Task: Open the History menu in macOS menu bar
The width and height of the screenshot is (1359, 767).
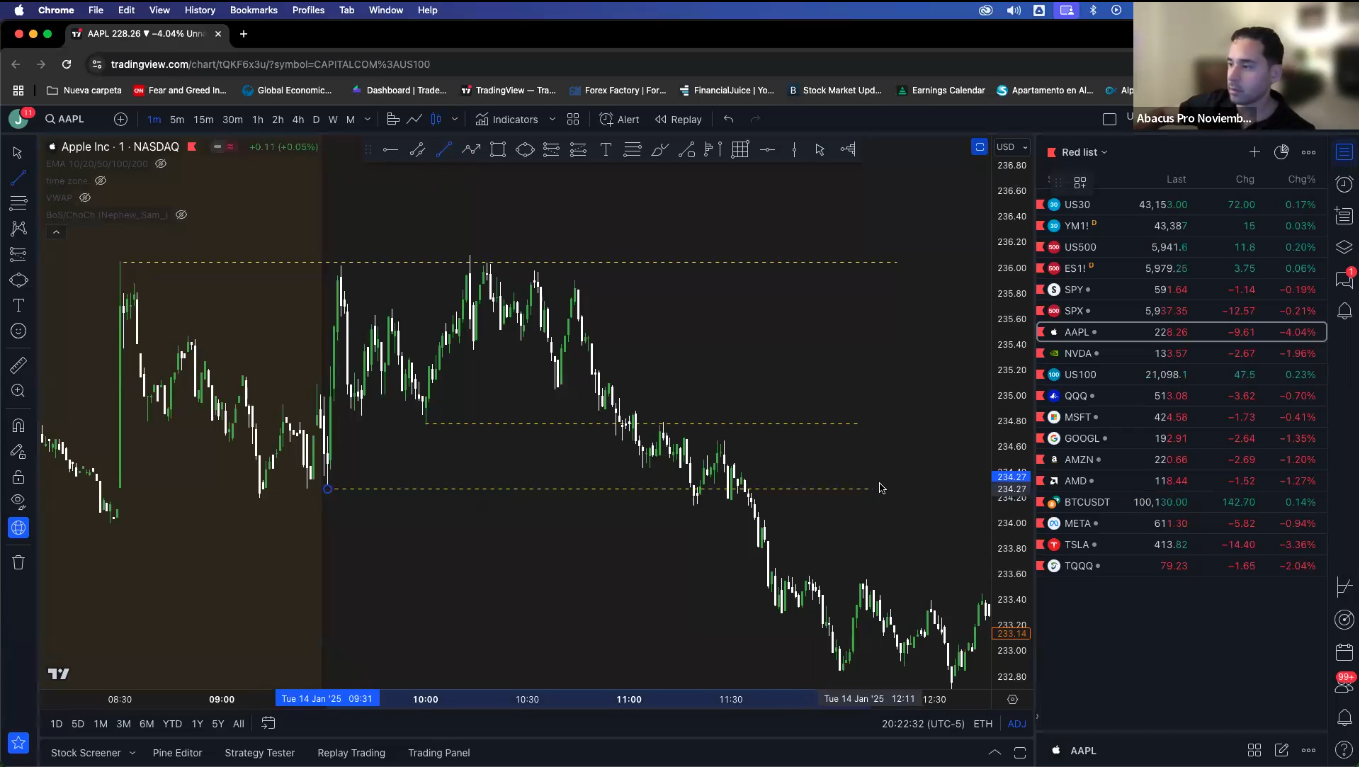Action: (200, 10)
